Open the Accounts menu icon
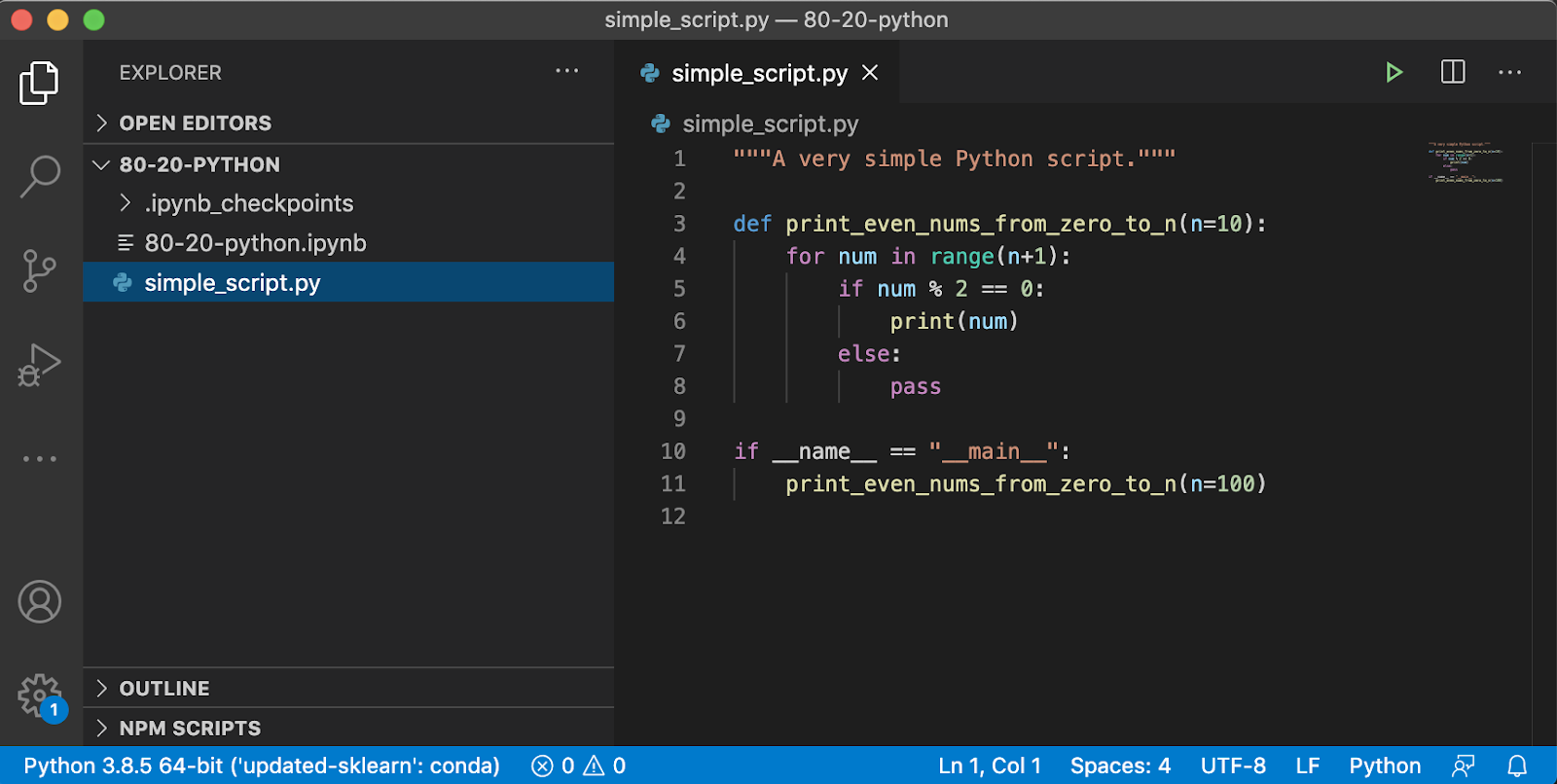The height and width of the screenshot is (784, 1557). (x=39, y=601)
